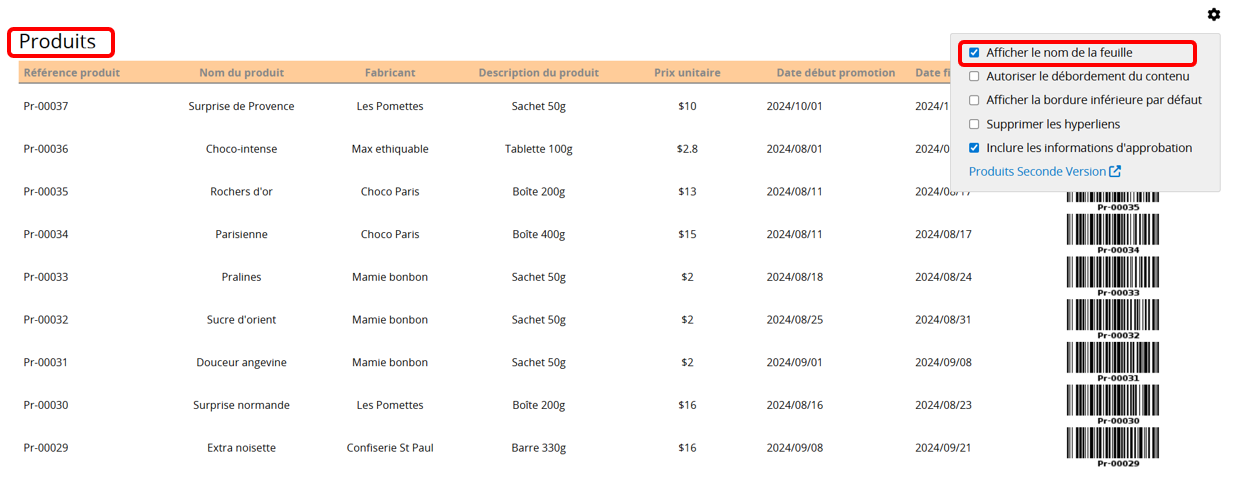
Task: Click the 'Référence produit' column header
Action: pyautogui.click(x=72, y=73)
